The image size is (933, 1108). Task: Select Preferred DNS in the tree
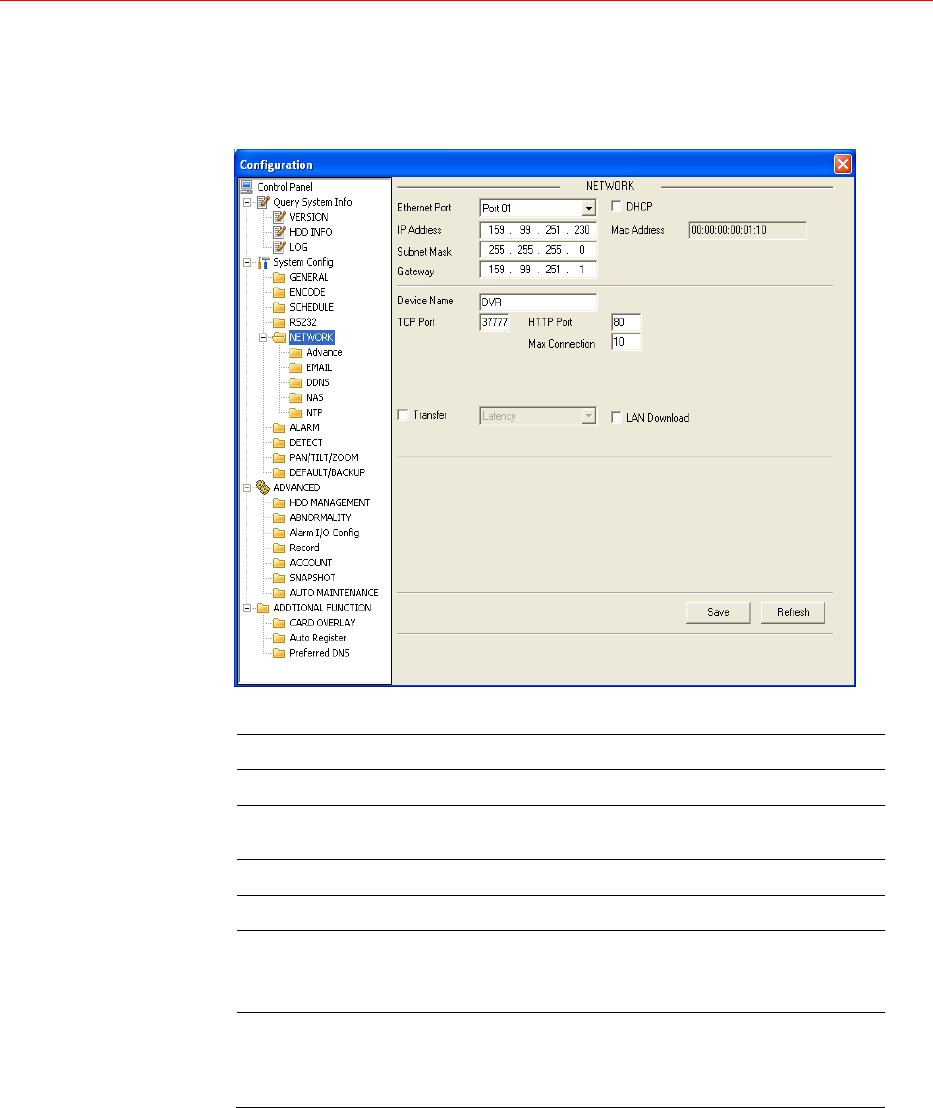click(x=319, y=652)
